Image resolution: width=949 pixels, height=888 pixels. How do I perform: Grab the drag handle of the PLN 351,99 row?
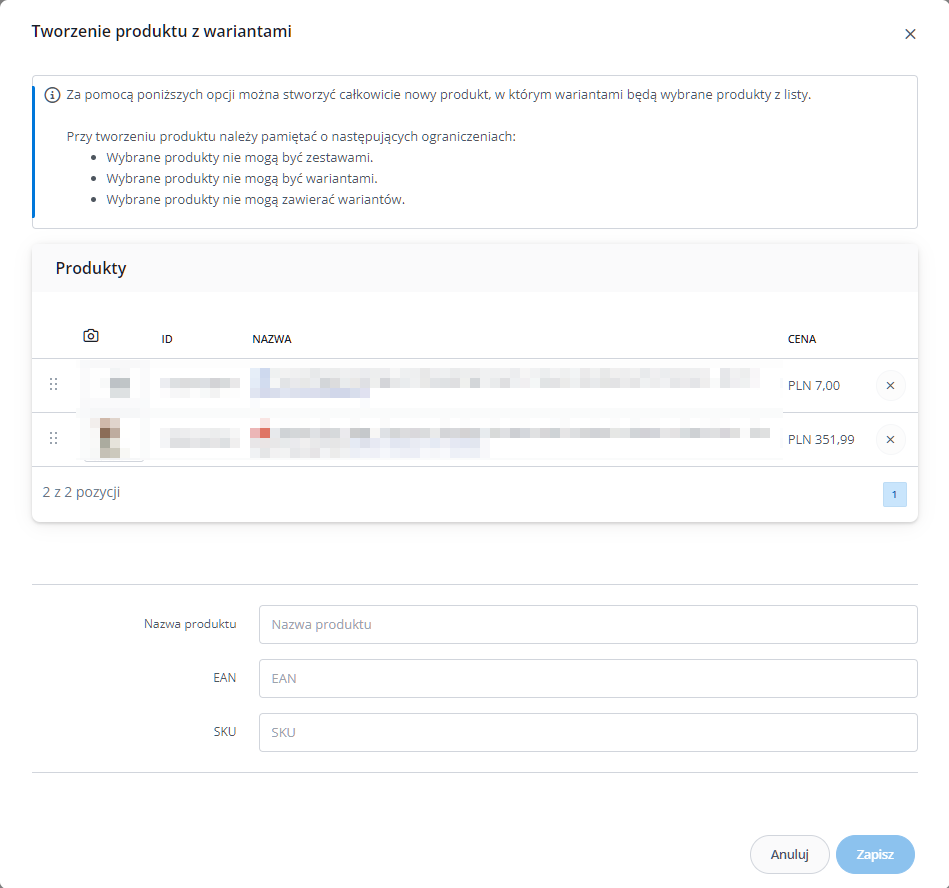pos(53,438)
